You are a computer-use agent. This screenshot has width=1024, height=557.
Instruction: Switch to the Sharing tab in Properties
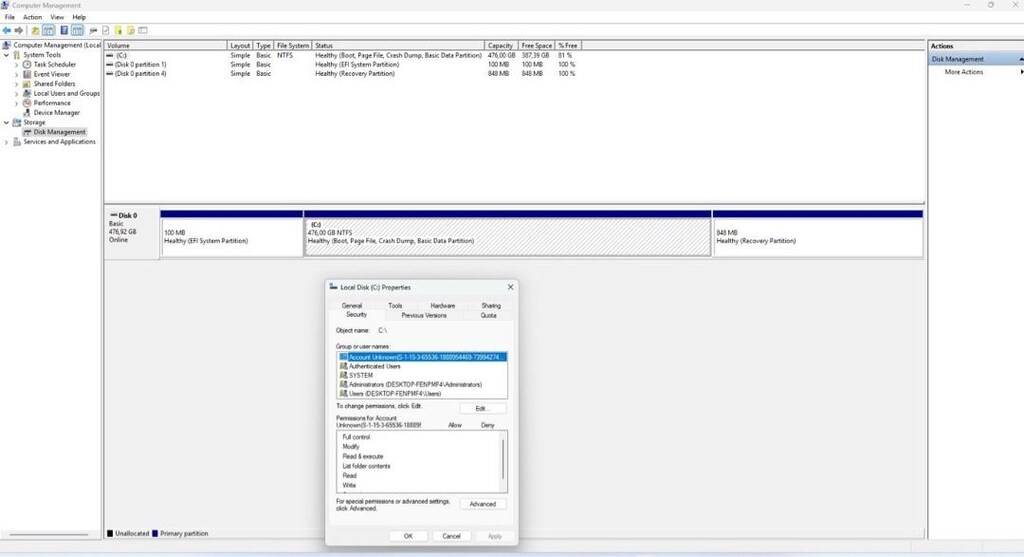tap(490, 306)
